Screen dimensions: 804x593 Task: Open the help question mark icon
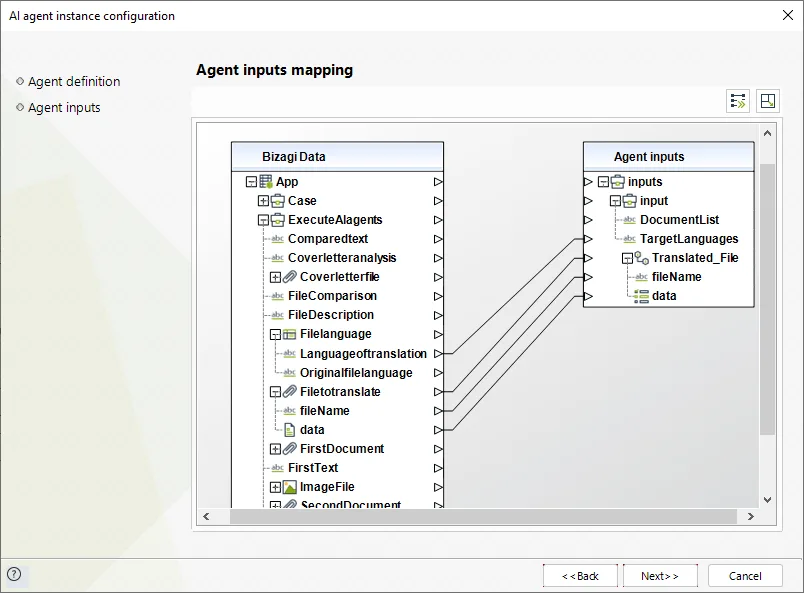click(14, 574)
